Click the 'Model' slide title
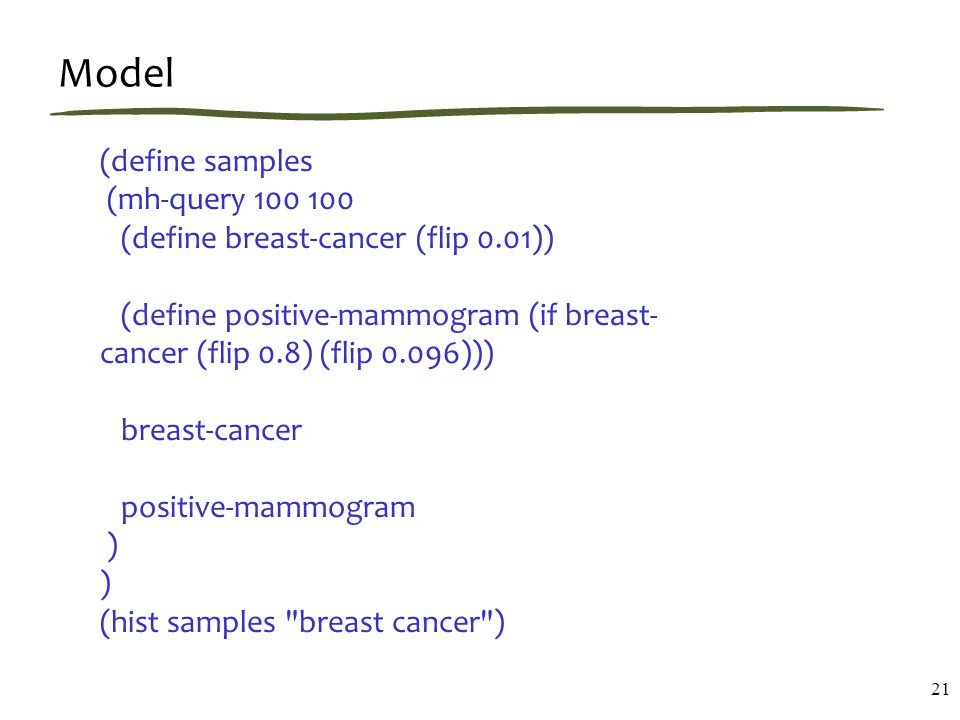Screen dimensions: 960x720 click(x=116, y=73)
